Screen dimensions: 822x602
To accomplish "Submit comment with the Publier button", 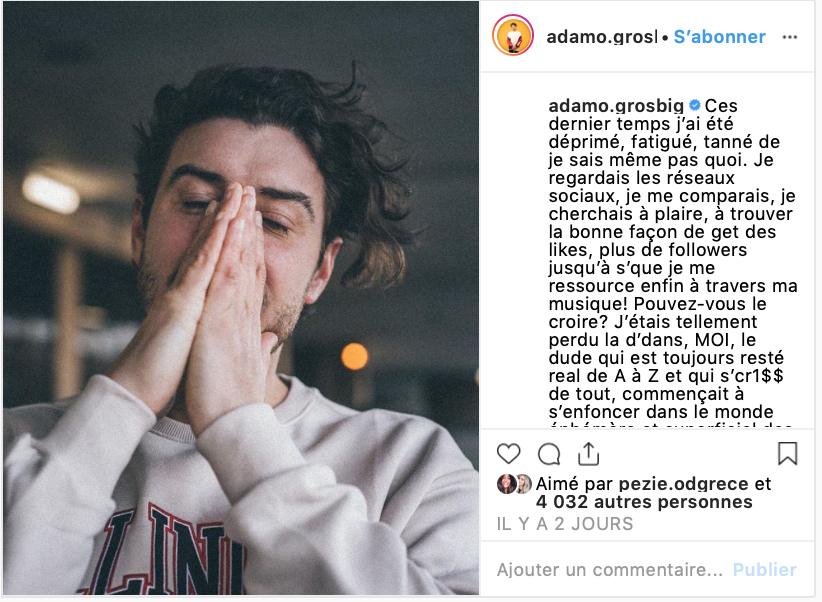I will click(765, 569).
